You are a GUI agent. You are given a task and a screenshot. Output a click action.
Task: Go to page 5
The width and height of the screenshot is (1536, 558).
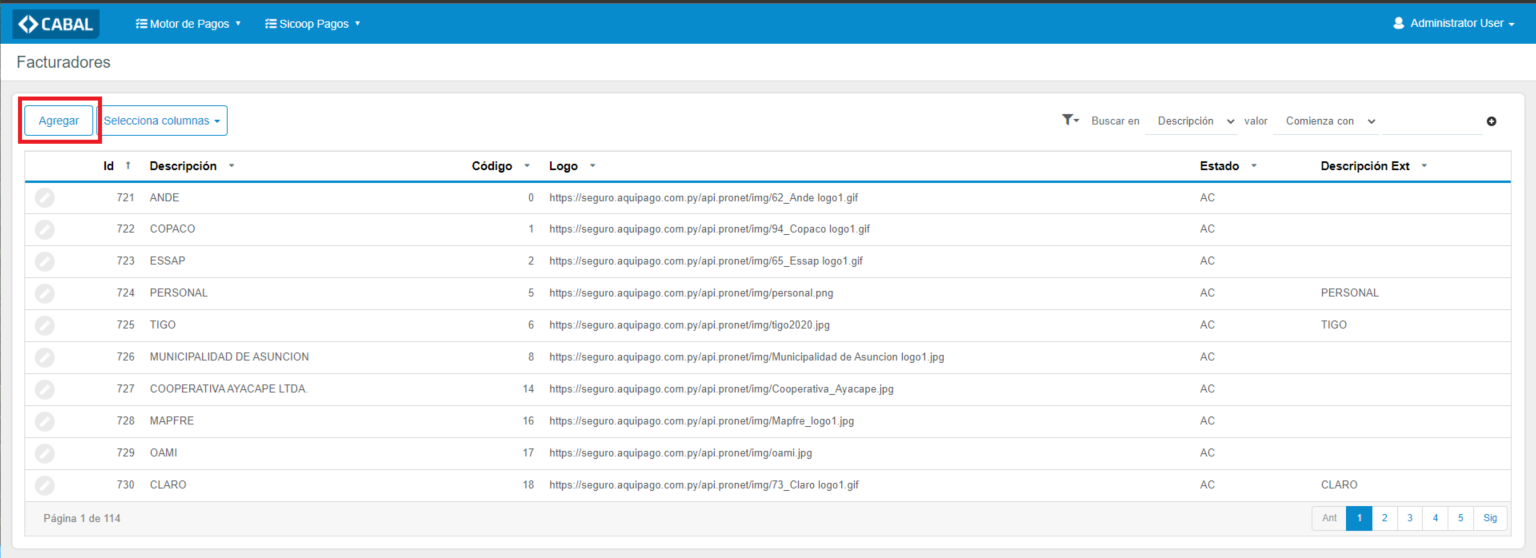(1460, 518)
